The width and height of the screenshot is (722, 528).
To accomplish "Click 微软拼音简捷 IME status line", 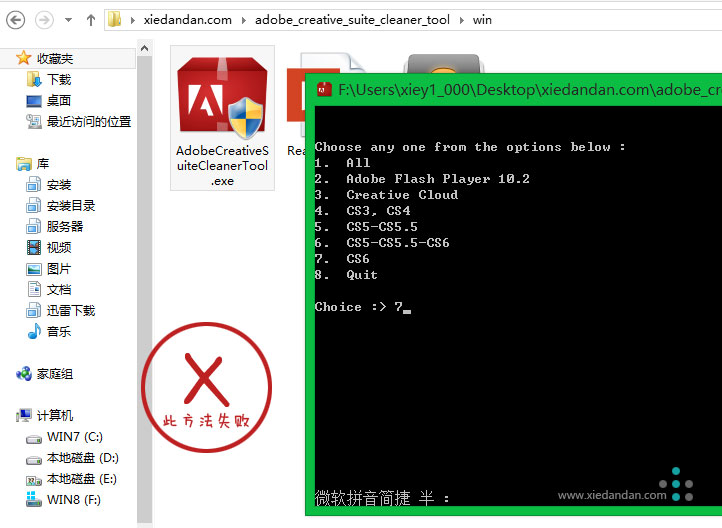I will coord(382,498).
